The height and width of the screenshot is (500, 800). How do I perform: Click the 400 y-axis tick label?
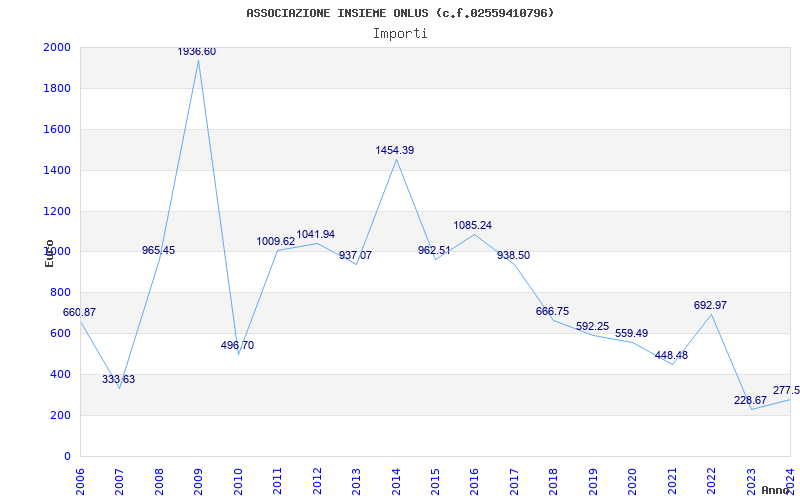tap(60, 374)
